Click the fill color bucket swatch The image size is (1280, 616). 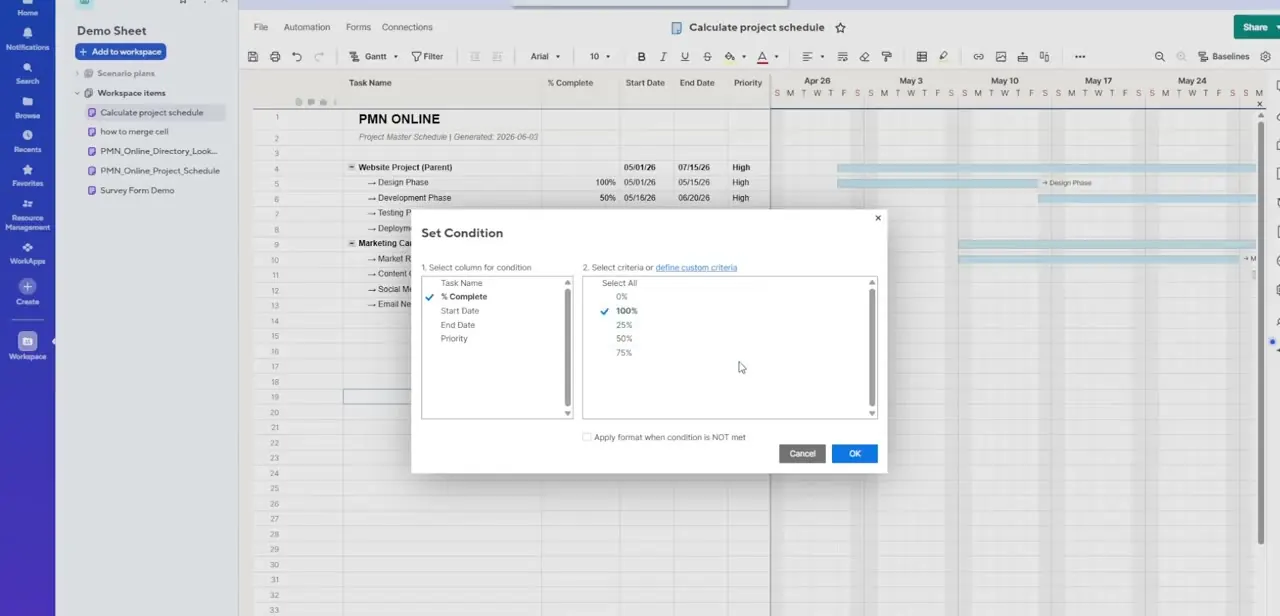[729, 57]
